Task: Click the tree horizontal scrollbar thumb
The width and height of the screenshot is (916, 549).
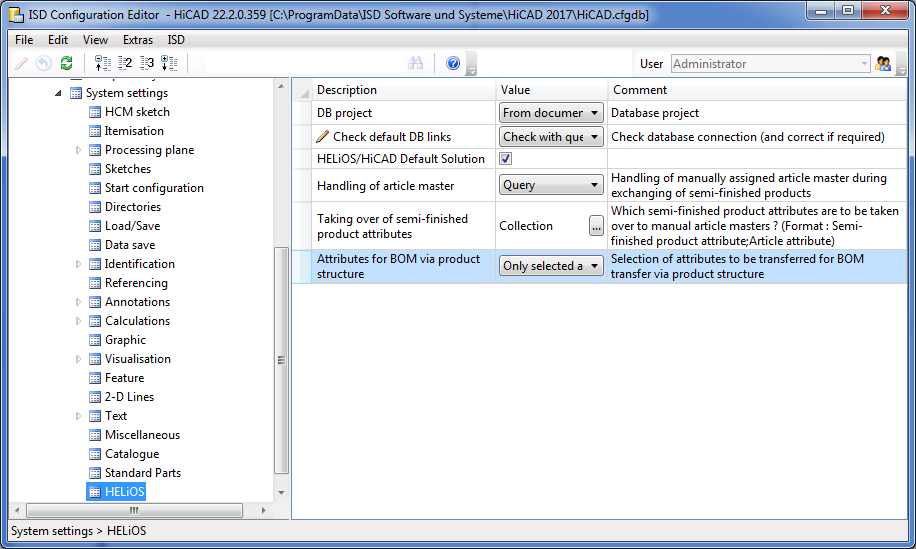Action: coord(134,510)
